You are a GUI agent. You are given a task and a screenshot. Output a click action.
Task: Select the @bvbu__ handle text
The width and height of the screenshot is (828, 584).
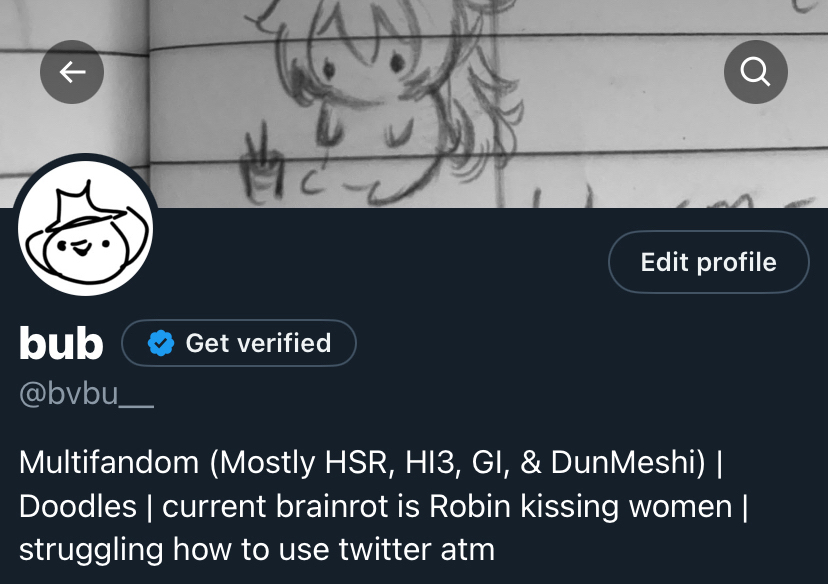[86, 394]
